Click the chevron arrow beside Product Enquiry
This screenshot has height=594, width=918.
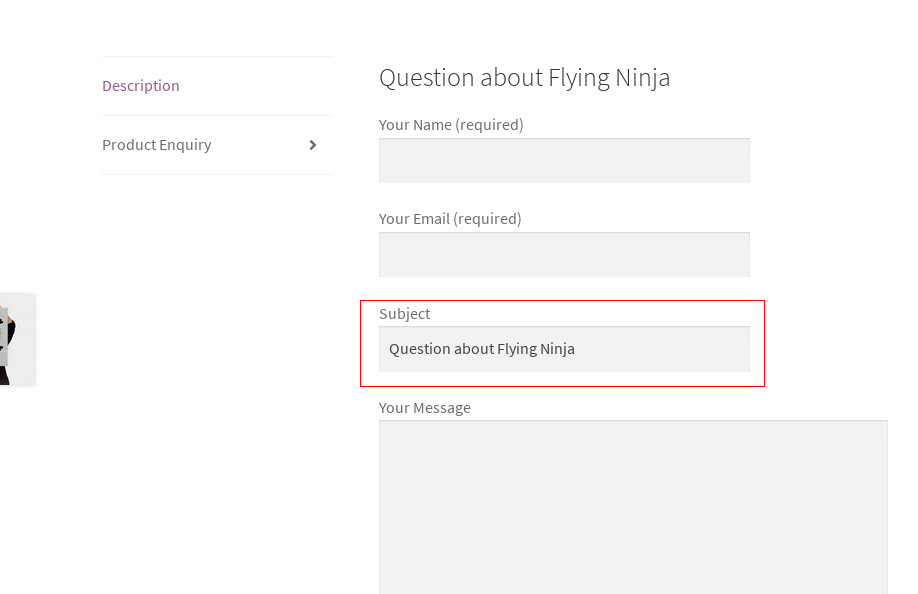pos(313,145)
